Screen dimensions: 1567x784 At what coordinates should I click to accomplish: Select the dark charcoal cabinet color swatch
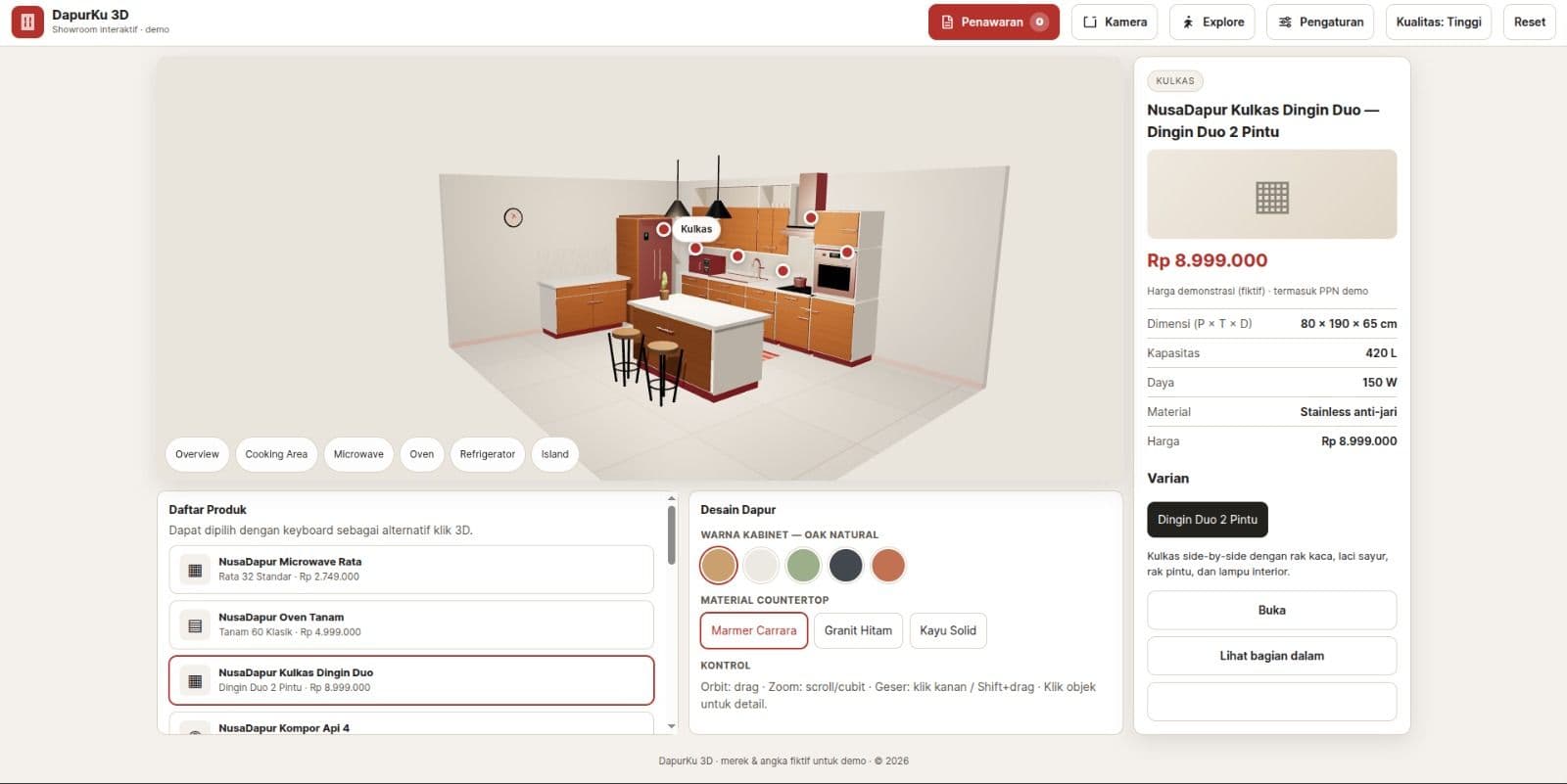[x=845, y=565]
